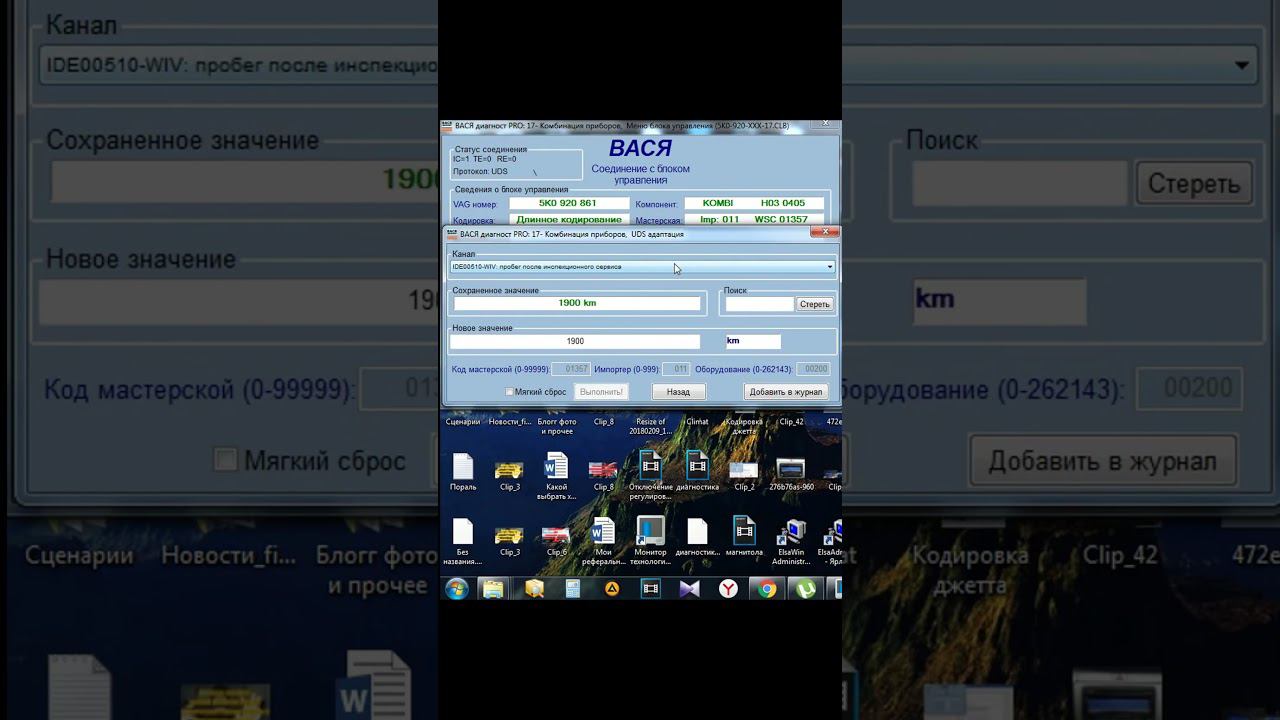Image resolution: width=1280 pixels, height=720 pixels.
Task: Select Word document Какой выбрать on desktop
Action: [x=556, y=474]
